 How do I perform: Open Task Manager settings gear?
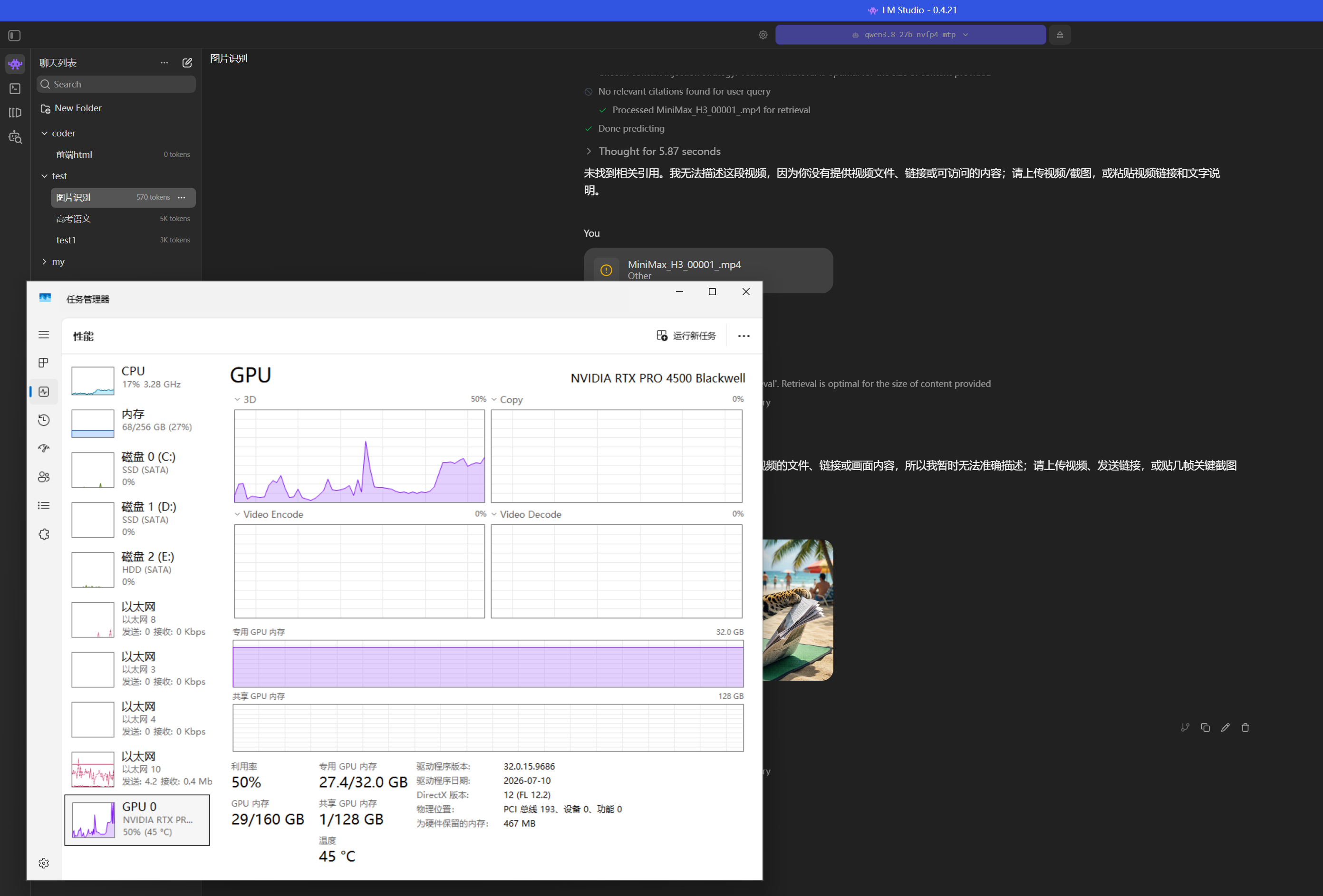(44, 863)
